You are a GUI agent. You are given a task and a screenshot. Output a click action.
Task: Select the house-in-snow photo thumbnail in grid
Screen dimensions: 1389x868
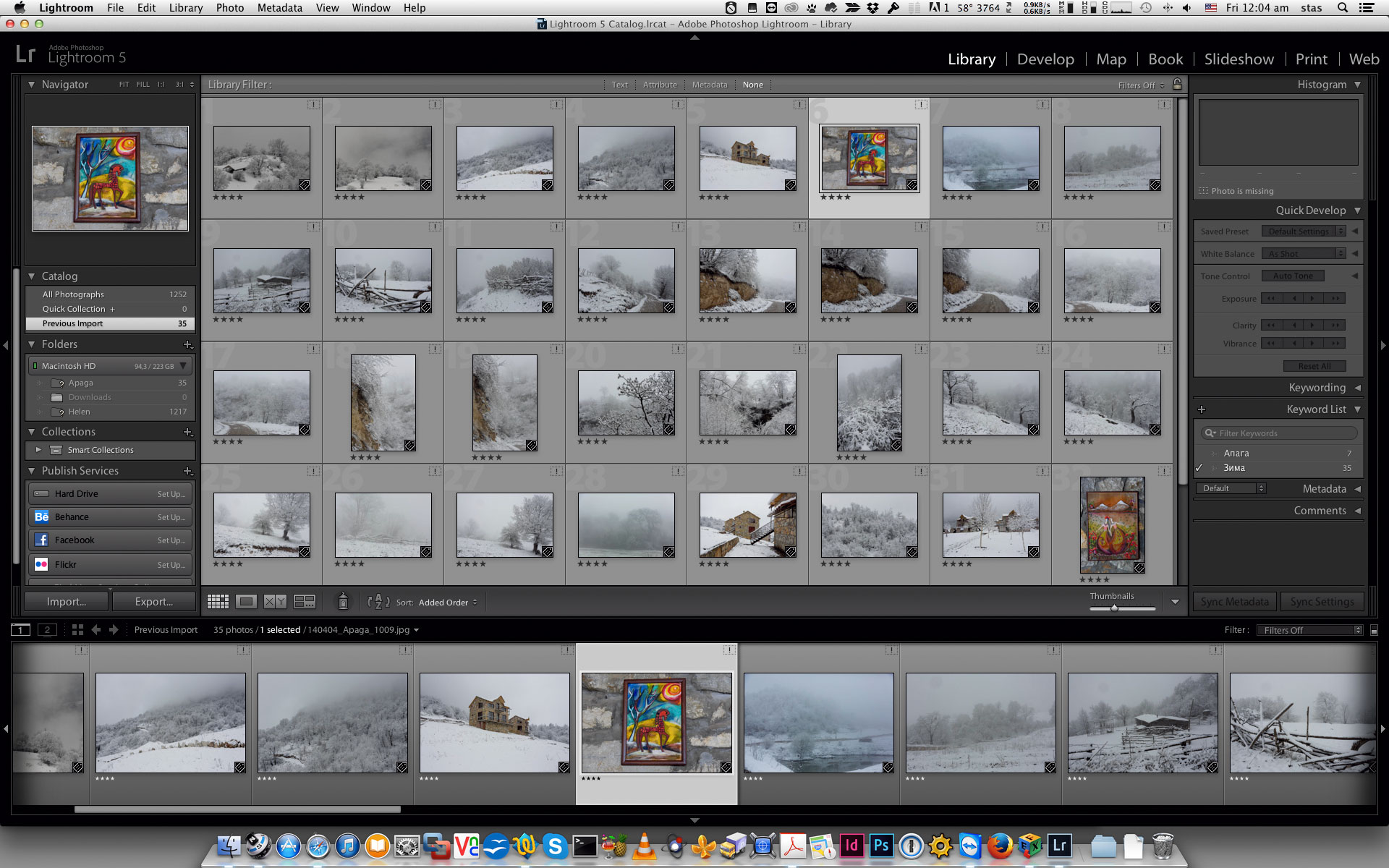(747, 158)
